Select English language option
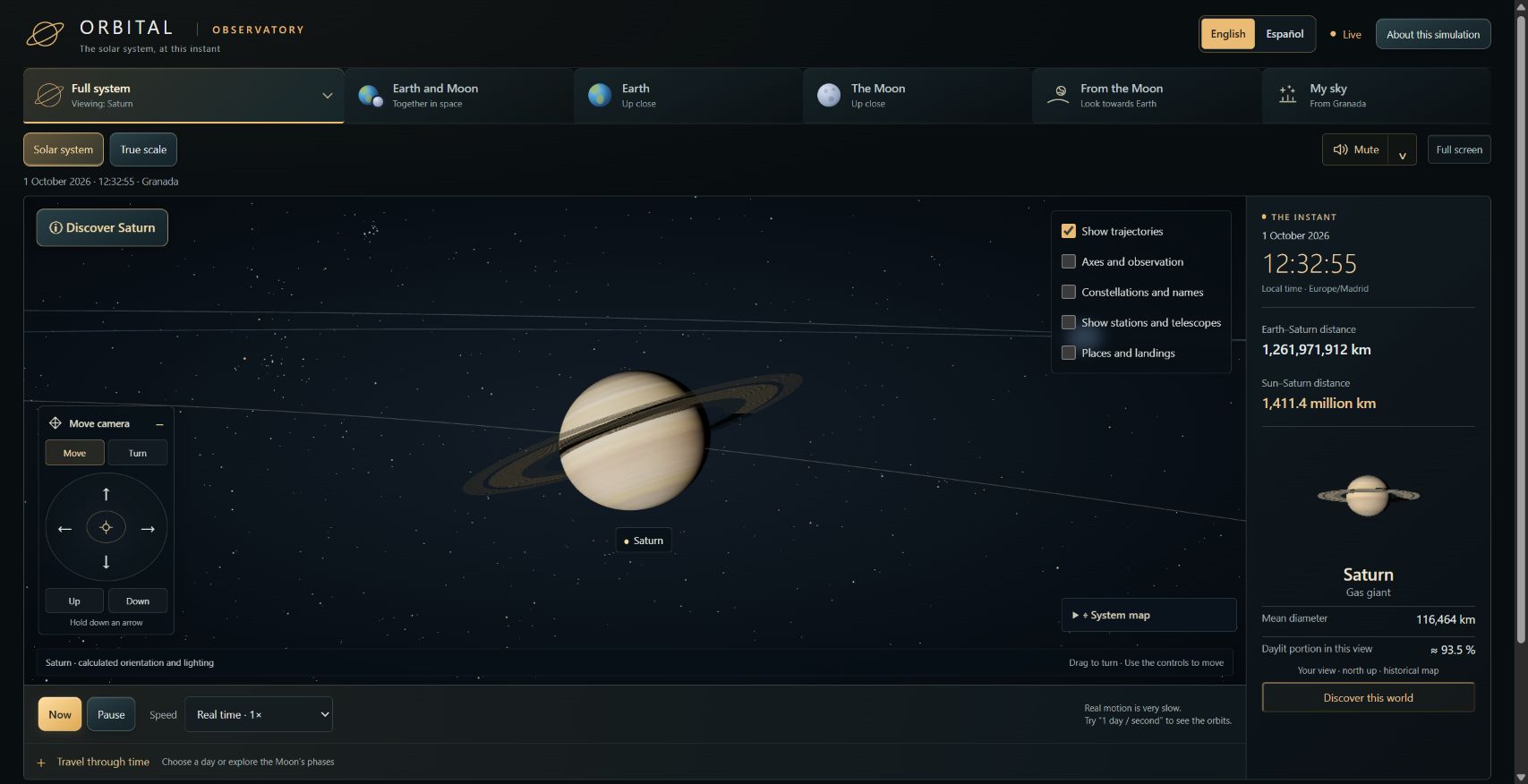 coord(1228,34)
